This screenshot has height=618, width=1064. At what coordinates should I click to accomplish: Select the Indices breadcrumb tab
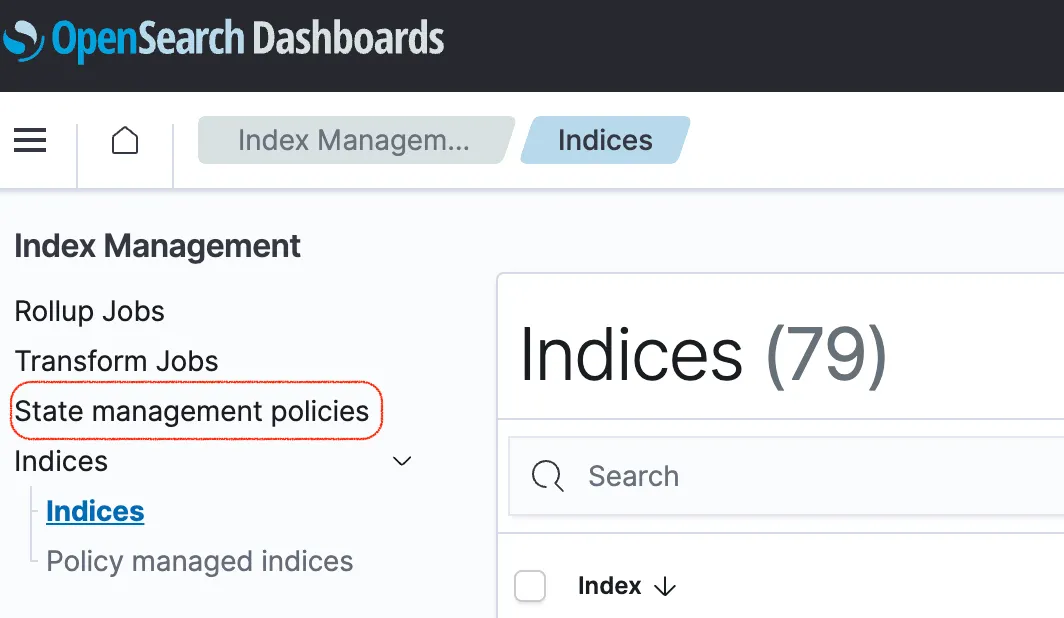[x=605, y=141]
